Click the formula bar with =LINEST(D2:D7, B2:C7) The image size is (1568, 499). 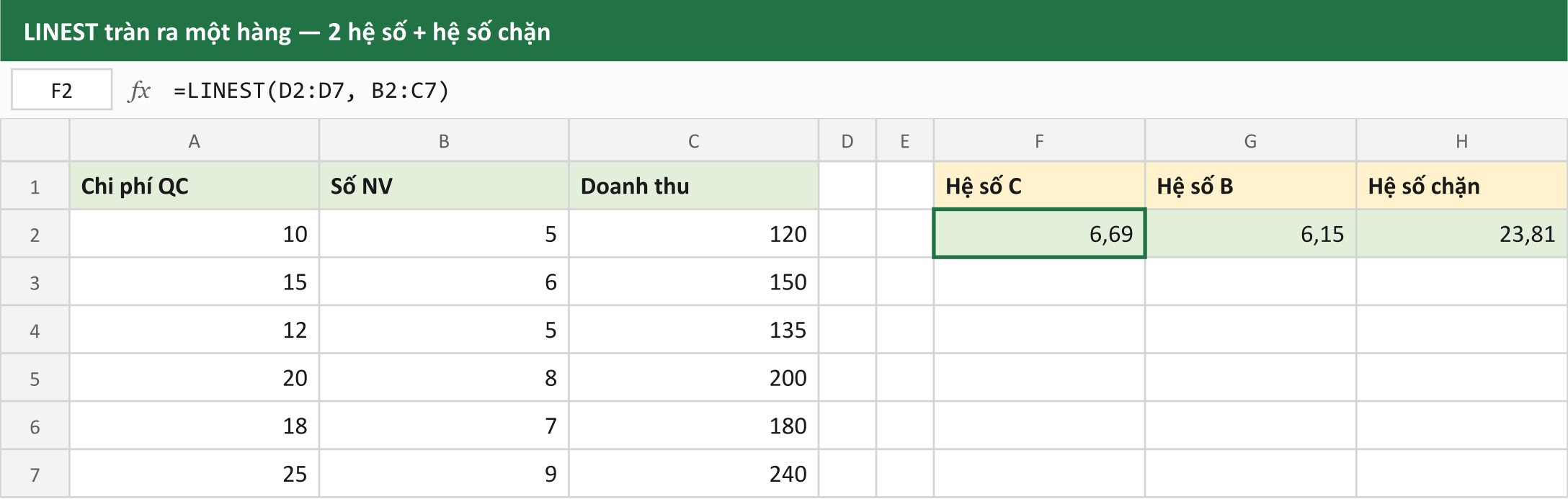(x=865, y=90)
